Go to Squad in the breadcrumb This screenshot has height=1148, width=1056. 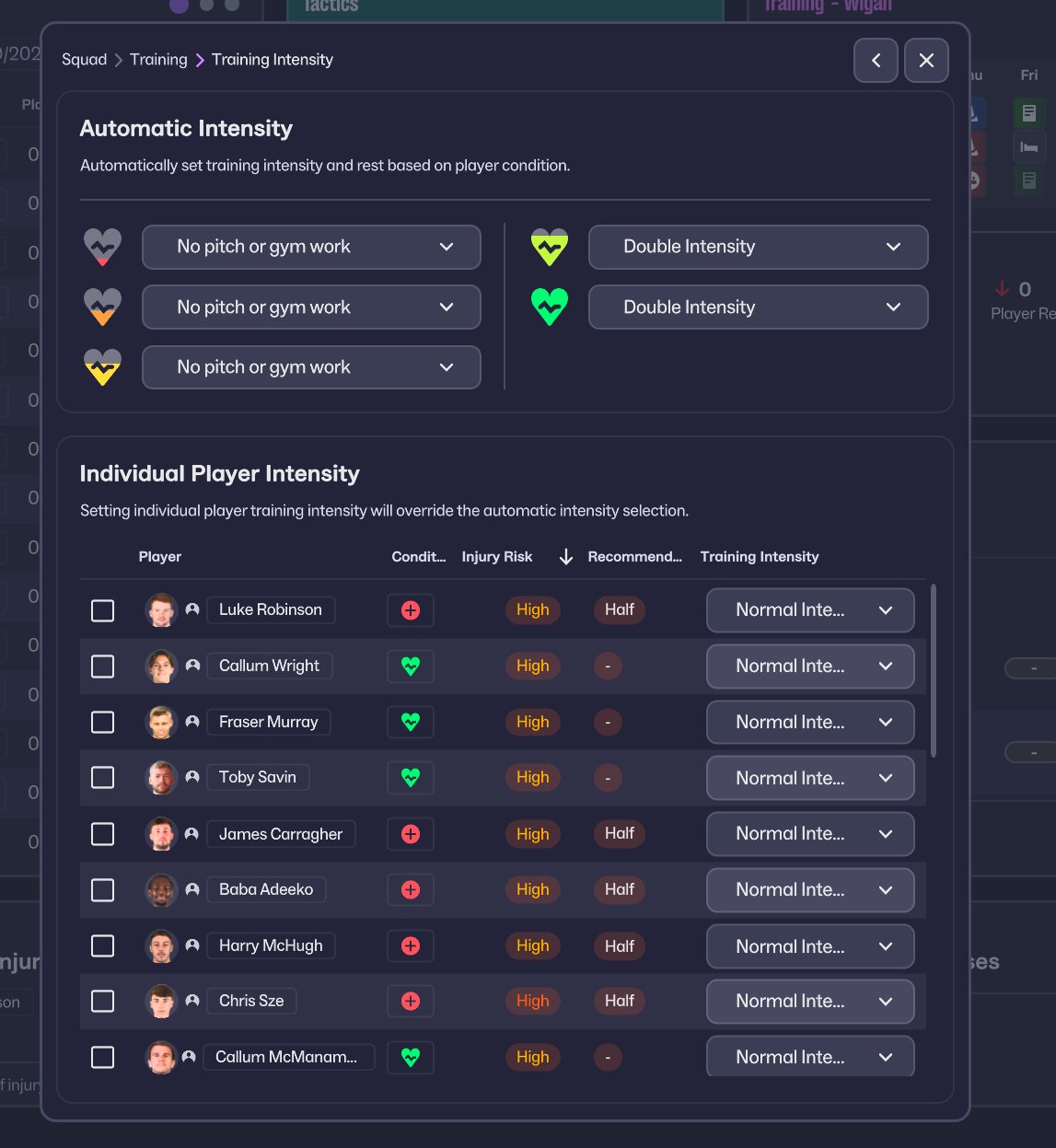84,60
